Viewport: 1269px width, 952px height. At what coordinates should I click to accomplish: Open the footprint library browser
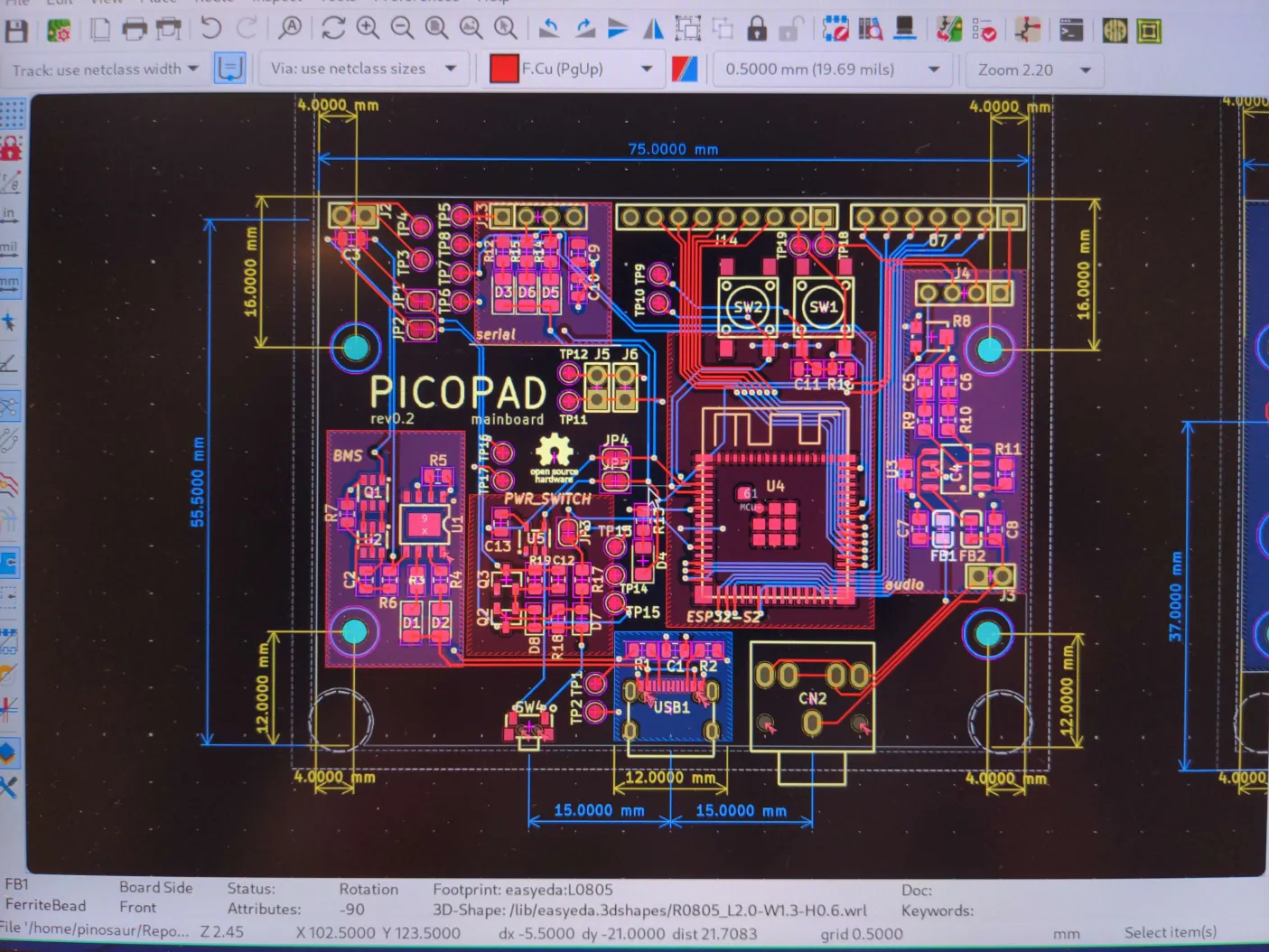point(870,30)
